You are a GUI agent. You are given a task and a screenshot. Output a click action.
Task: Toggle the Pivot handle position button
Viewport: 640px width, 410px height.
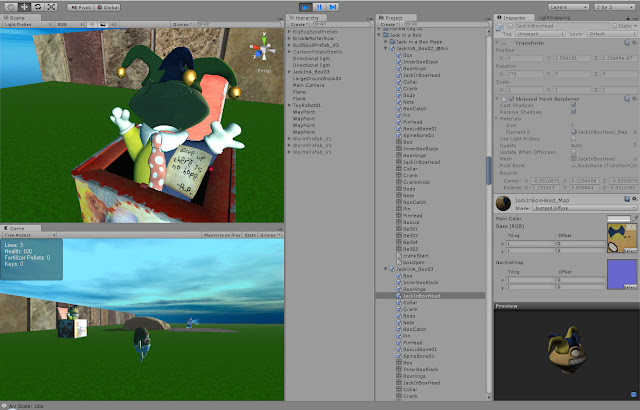[80, 7]
